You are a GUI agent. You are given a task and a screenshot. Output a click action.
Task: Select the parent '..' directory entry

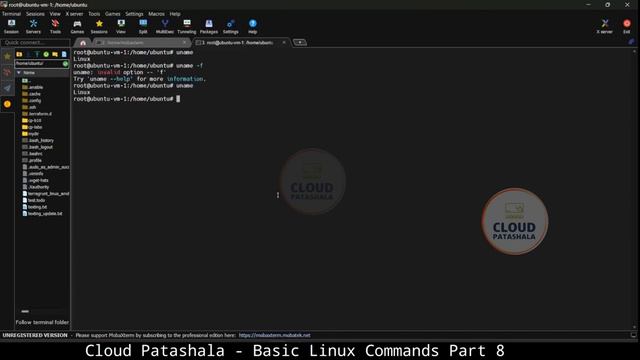click(27, 80)
